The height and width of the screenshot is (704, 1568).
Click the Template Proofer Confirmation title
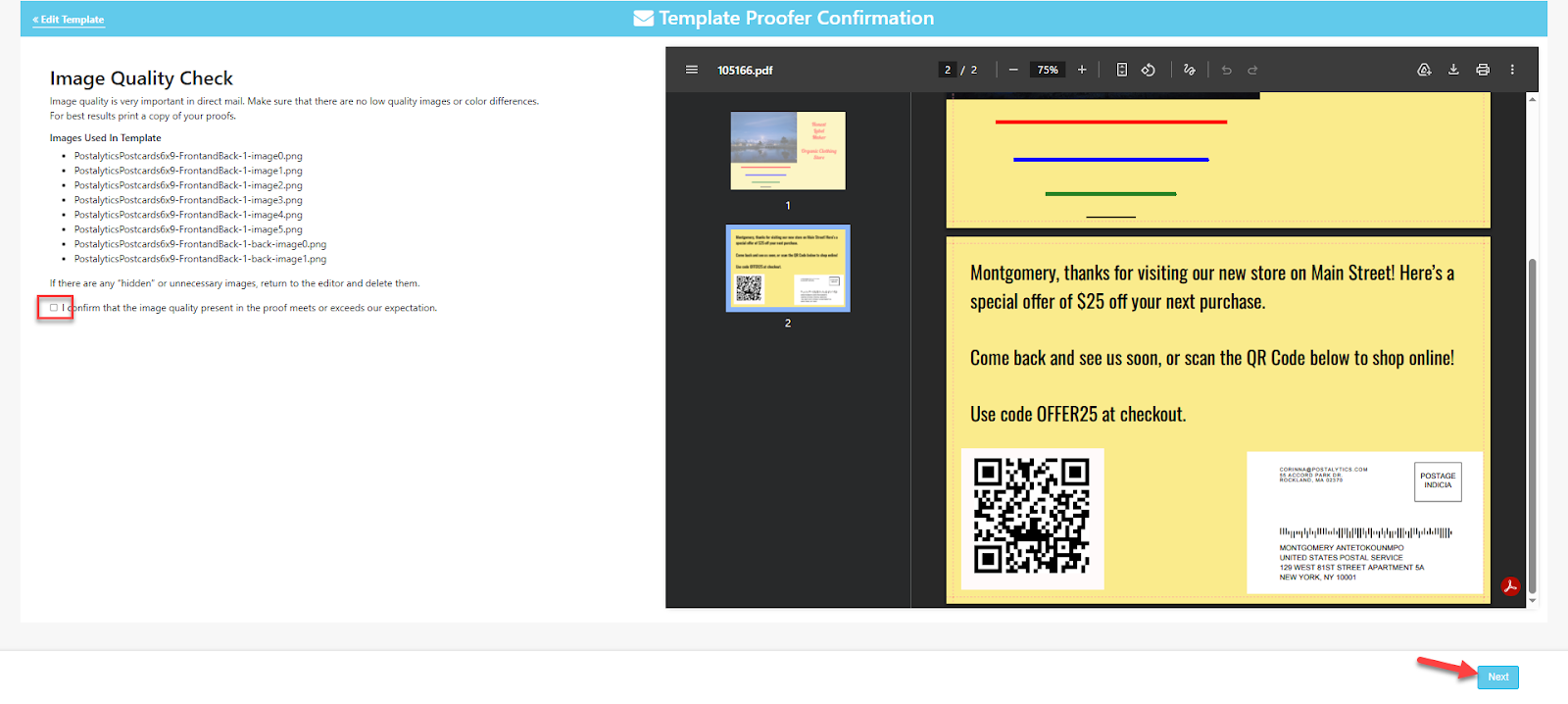pyautogui.click(x=796, y=19)
